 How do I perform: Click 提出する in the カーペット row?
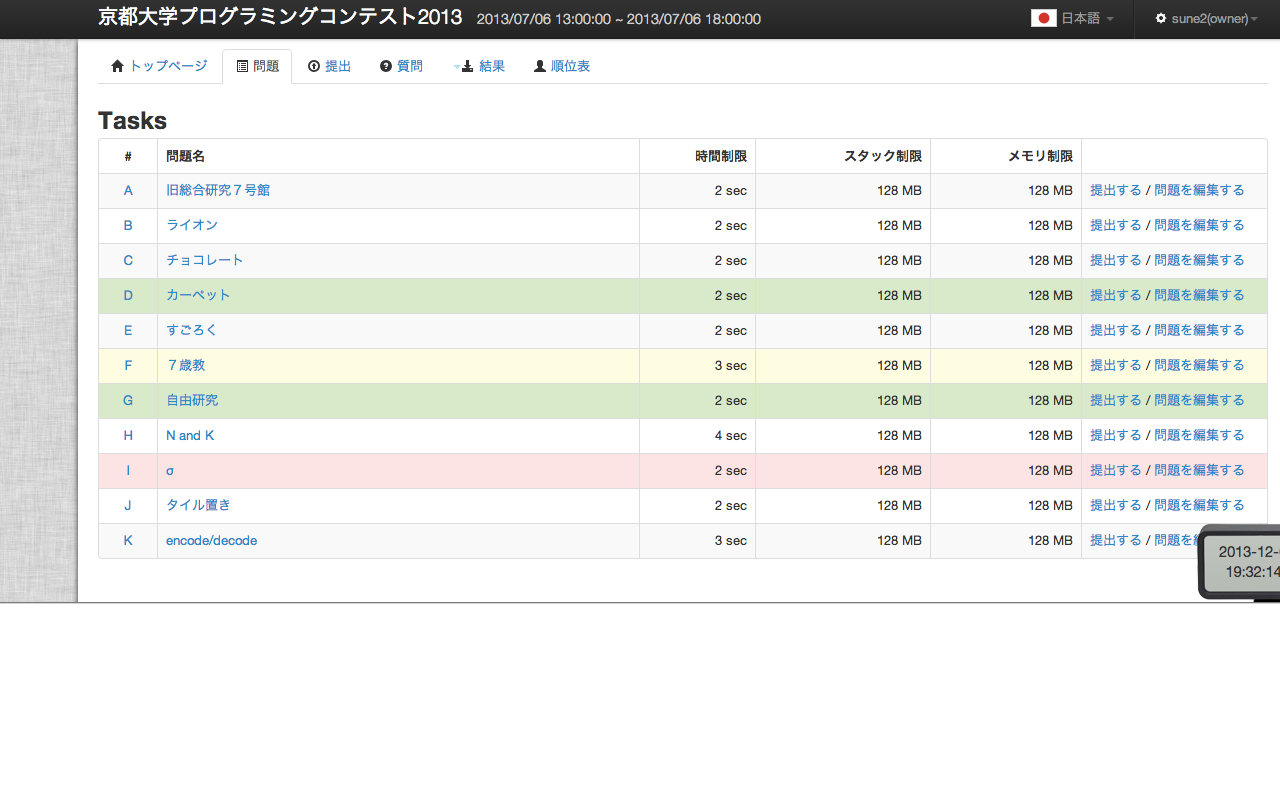pyautogui.click(x=1116, y=295)
